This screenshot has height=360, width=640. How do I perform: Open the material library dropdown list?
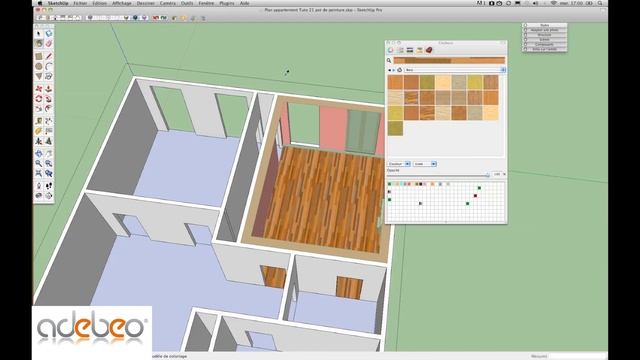(x=455, y=70)
